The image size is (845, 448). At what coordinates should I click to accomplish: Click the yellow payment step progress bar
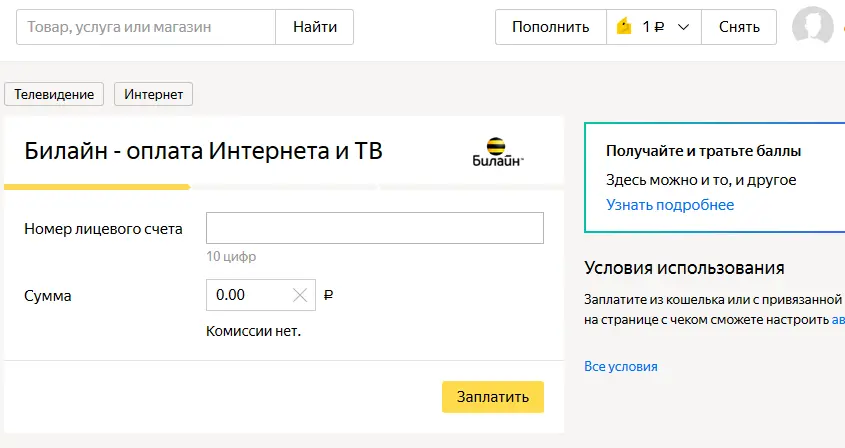pyautogui.click(x=98, y=187)
